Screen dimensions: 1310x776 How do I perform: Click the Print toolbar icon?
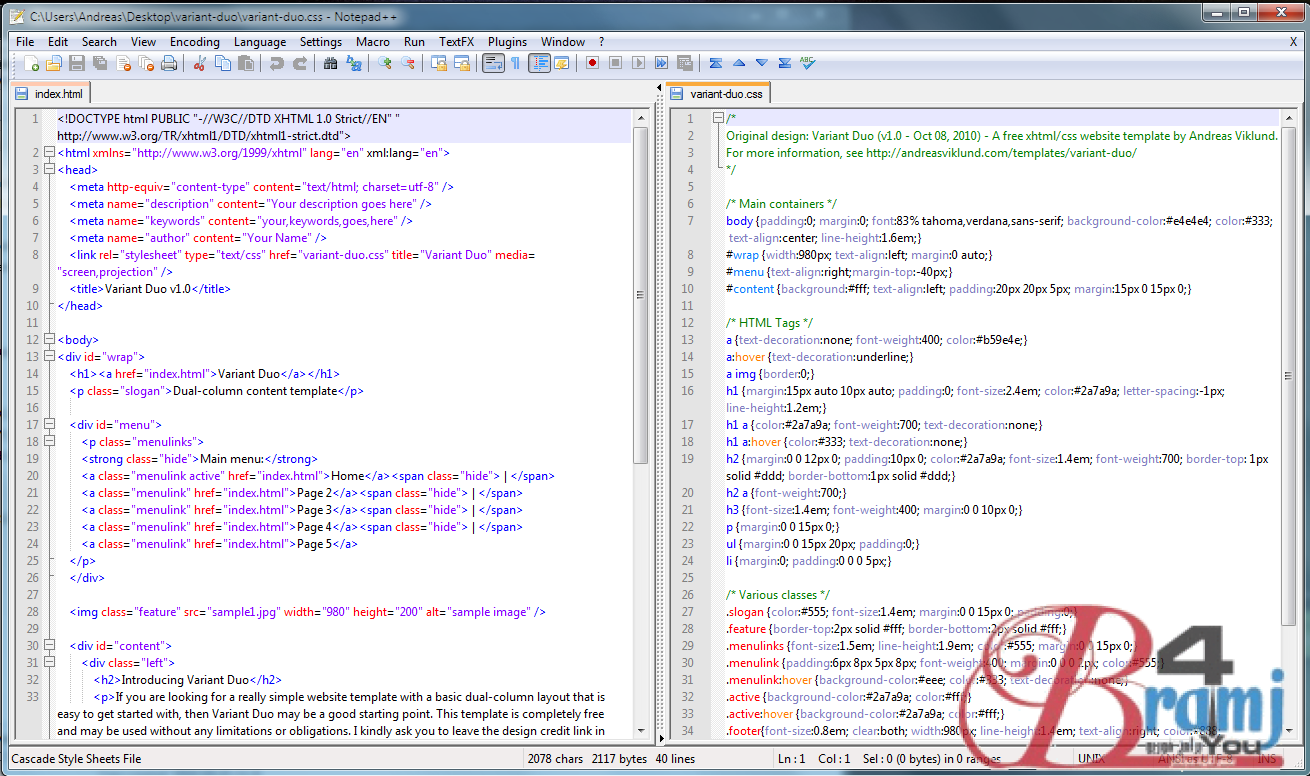[168, 62]
